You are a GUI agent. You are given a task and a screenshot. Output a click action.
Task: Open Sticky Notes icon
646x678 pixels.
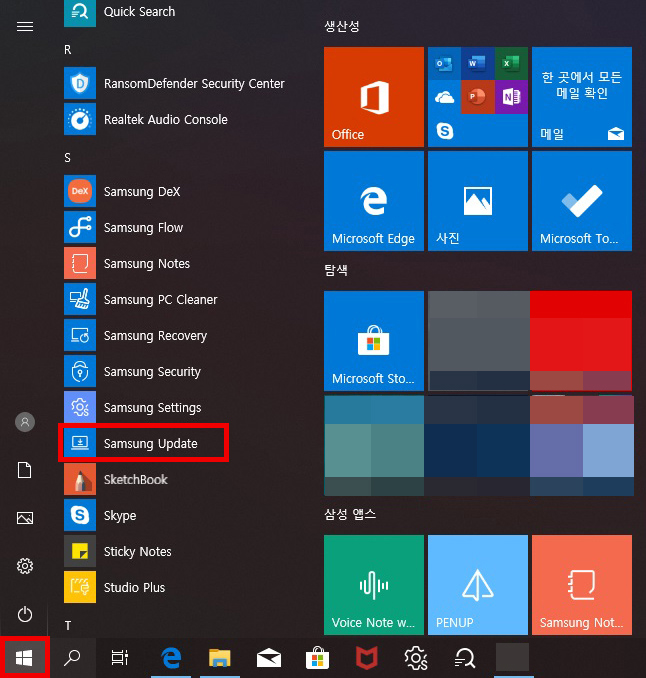pos(80,551)
